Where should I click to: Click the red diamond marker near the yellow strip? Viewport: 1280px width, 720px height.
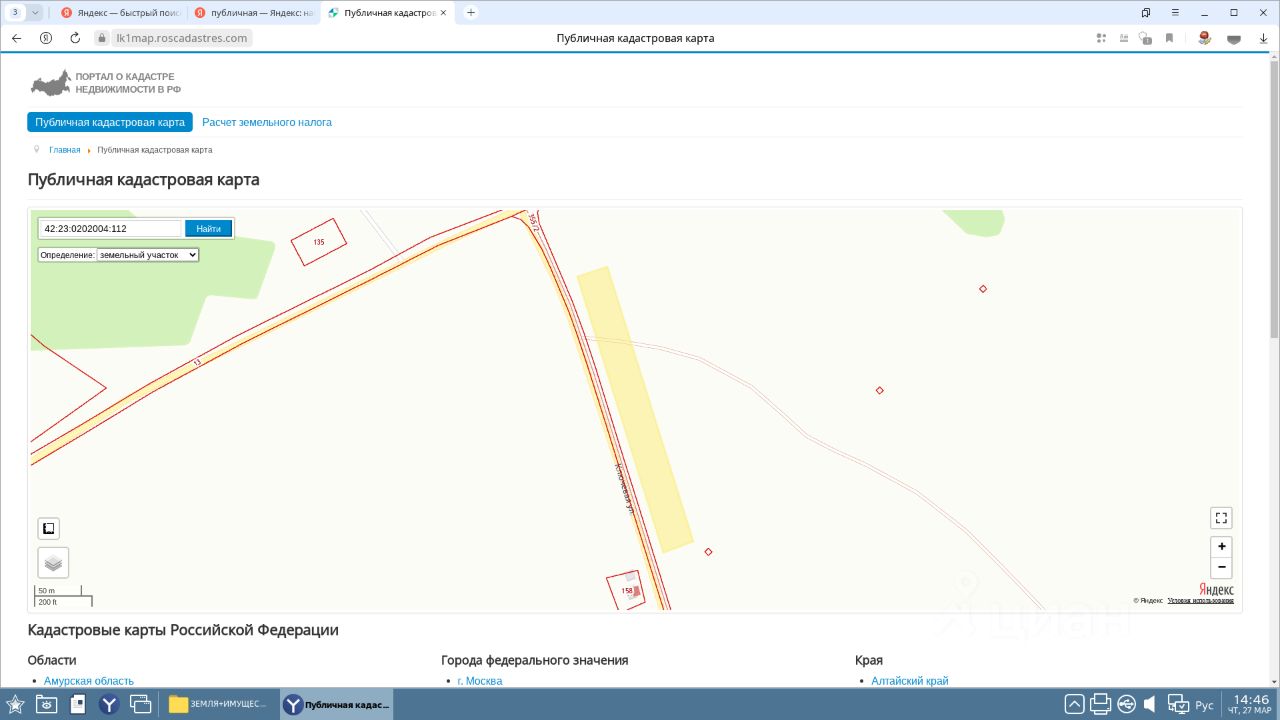[708, 552]
